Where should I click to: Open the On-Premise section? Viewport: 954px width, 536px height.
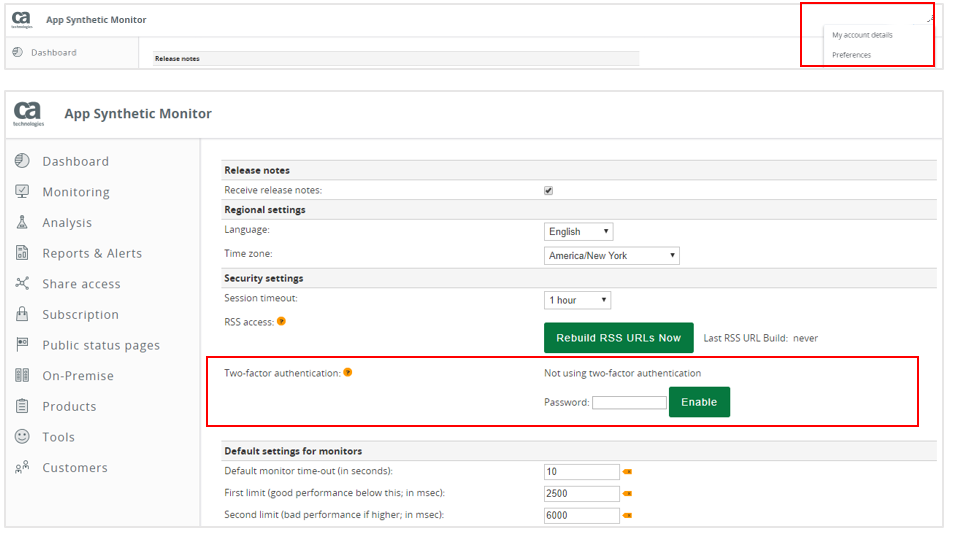click(78, 375)
